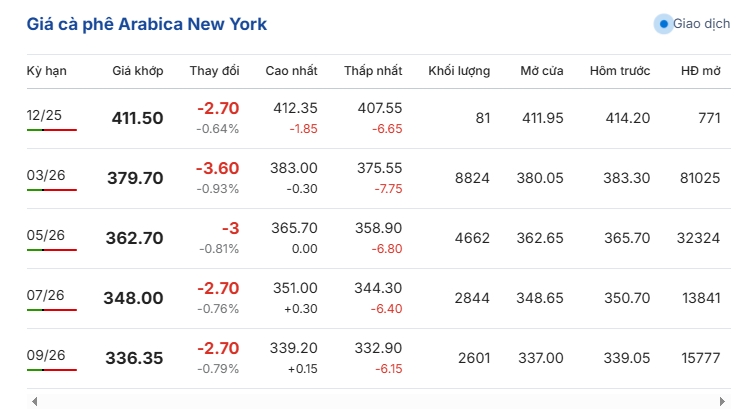Click the price range bar under 03/26

(x=52, y=190)
